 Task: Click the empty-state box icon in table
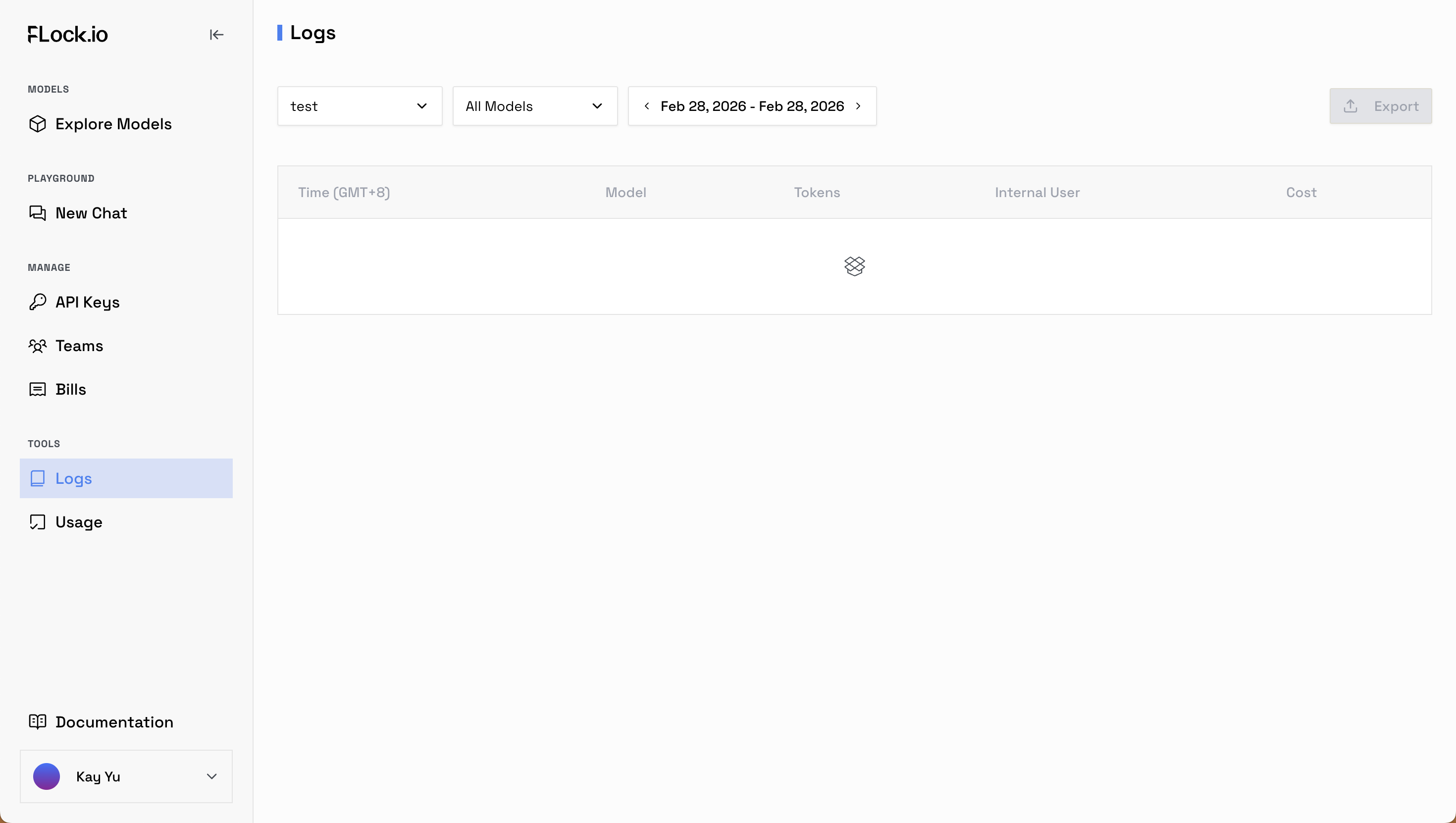point(854,265)
